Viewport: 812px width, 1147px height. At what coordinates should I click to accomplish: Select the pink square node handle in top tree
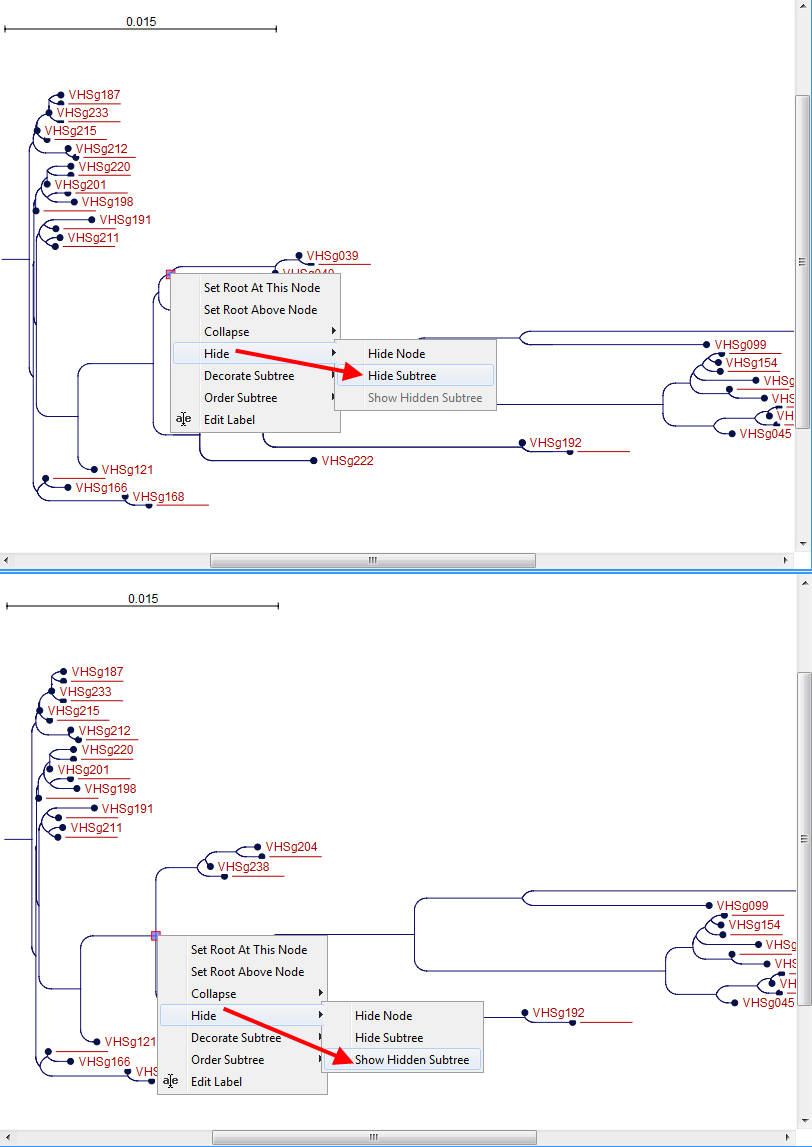(169, 272)
